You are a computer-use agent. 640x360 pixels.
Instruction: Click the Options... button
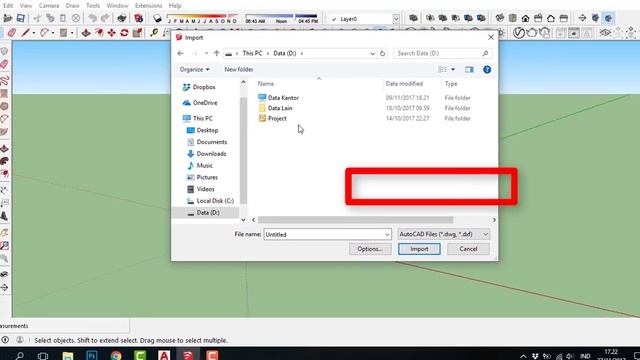click(x=370, y=249)
